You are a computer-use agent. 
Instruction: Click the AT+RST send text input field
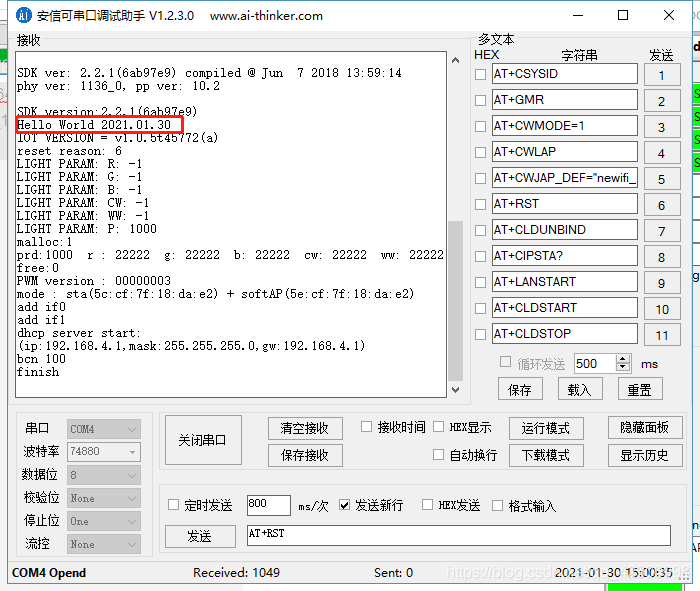click(458, 535)
